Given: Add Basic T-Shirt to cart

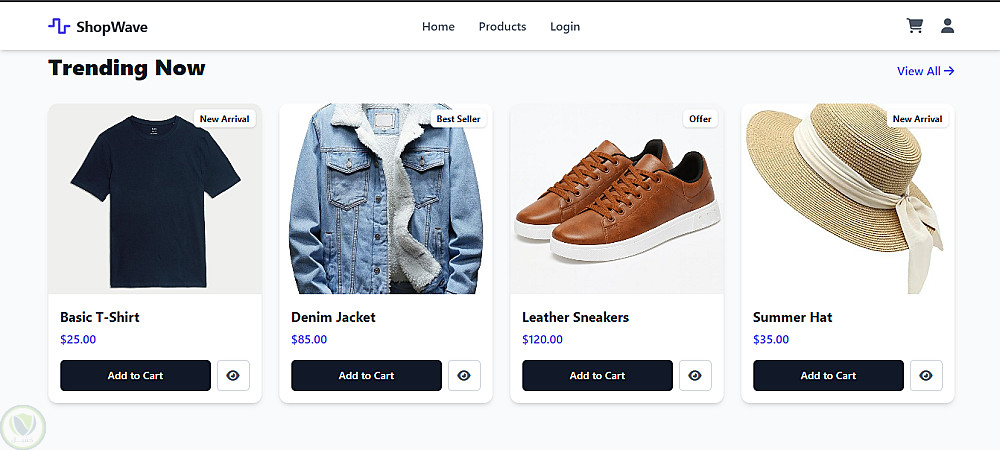Looking at the screenshot, I should (x=135, y=376).
